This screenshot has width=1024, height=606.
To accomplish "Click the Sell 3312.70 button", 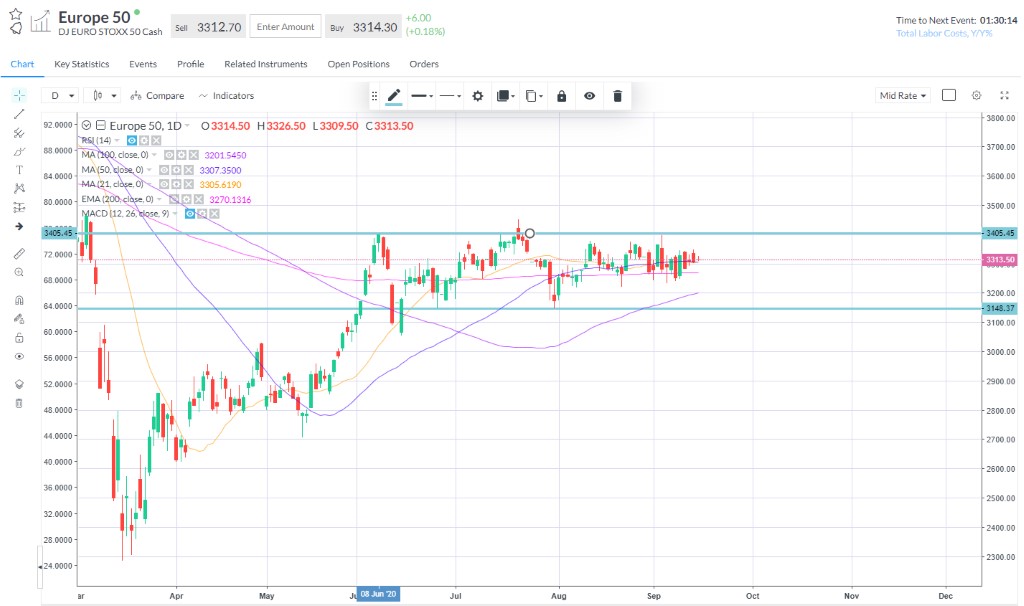I will pyautogui.click(x=207, y=27).
